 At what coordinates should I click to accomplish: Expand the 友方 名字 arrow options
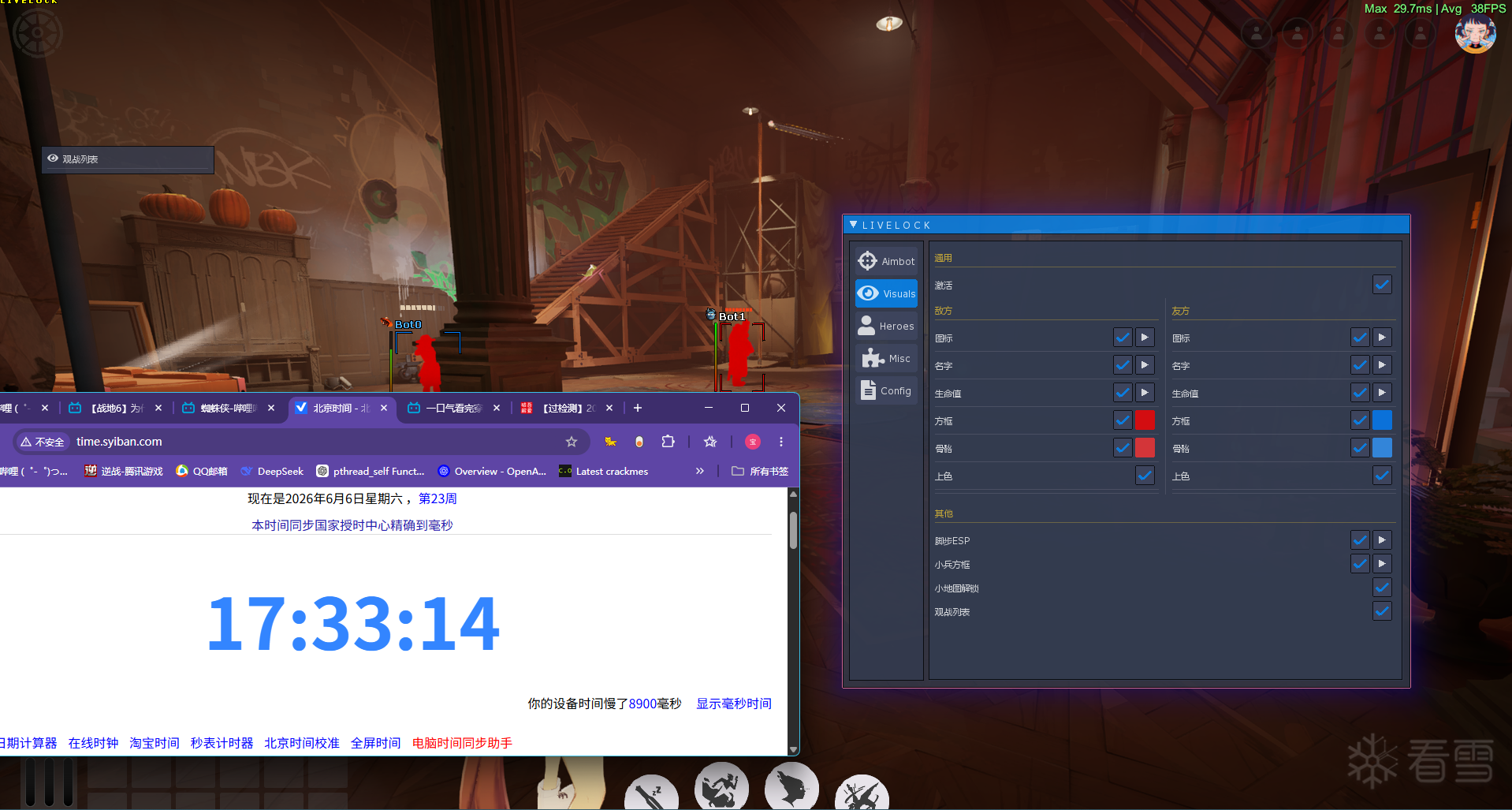click(x=1382, y=365)
